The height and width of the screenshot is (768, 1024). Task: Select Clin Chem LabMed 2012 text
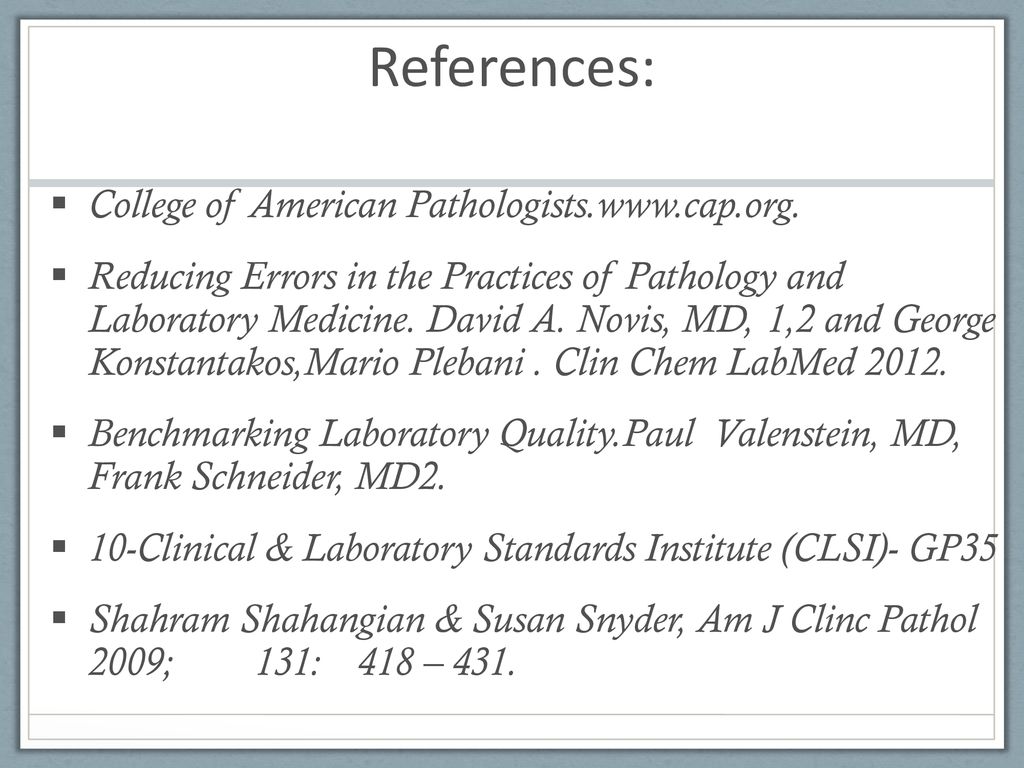coord(750,363)
